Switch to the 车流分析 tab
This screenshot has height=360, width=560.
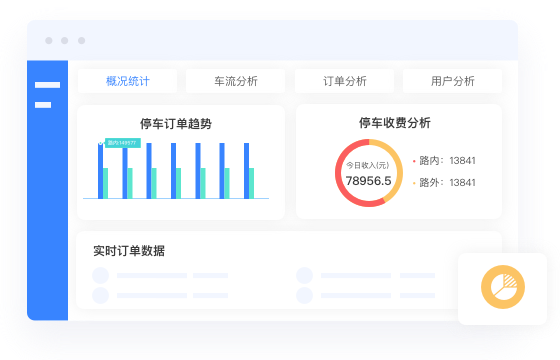236,81
